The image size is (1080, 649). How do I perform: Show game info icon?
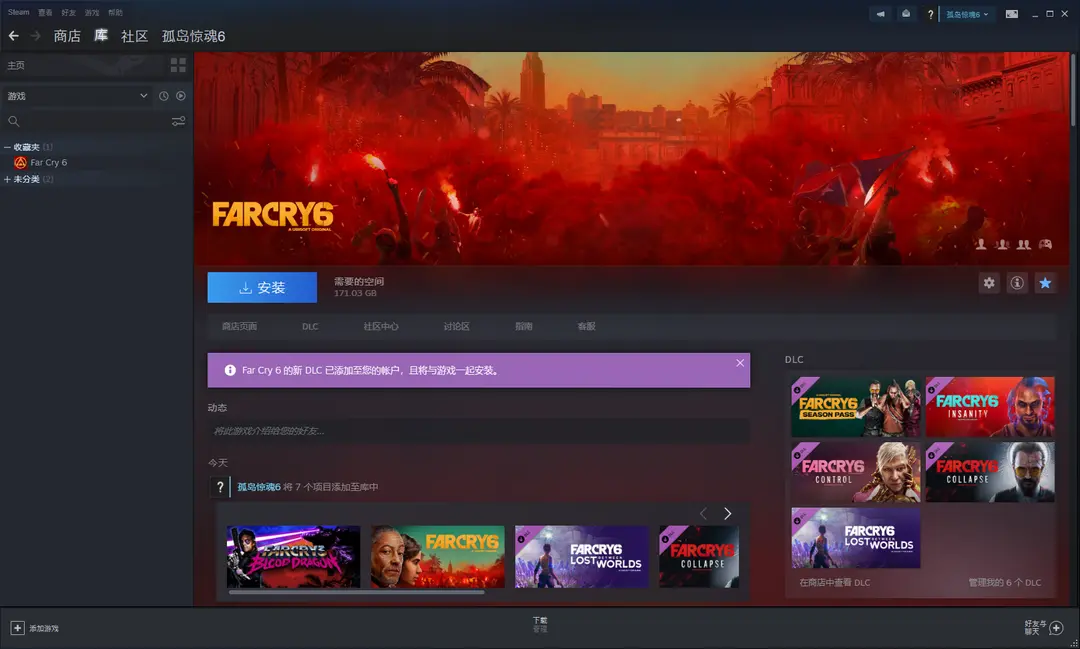(1017, 282)
